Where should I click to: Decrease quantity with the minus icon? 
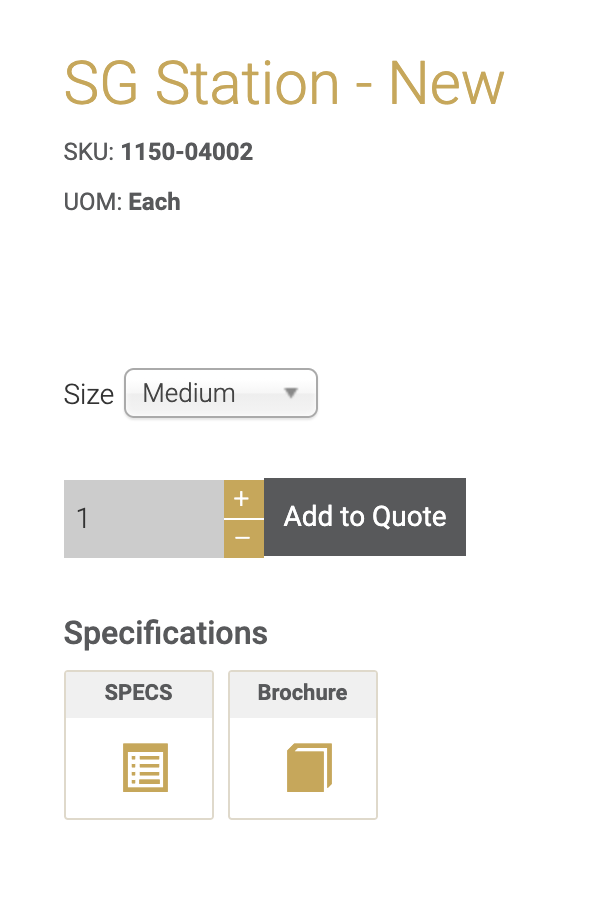pyautogui.click(x=243, y=538)
